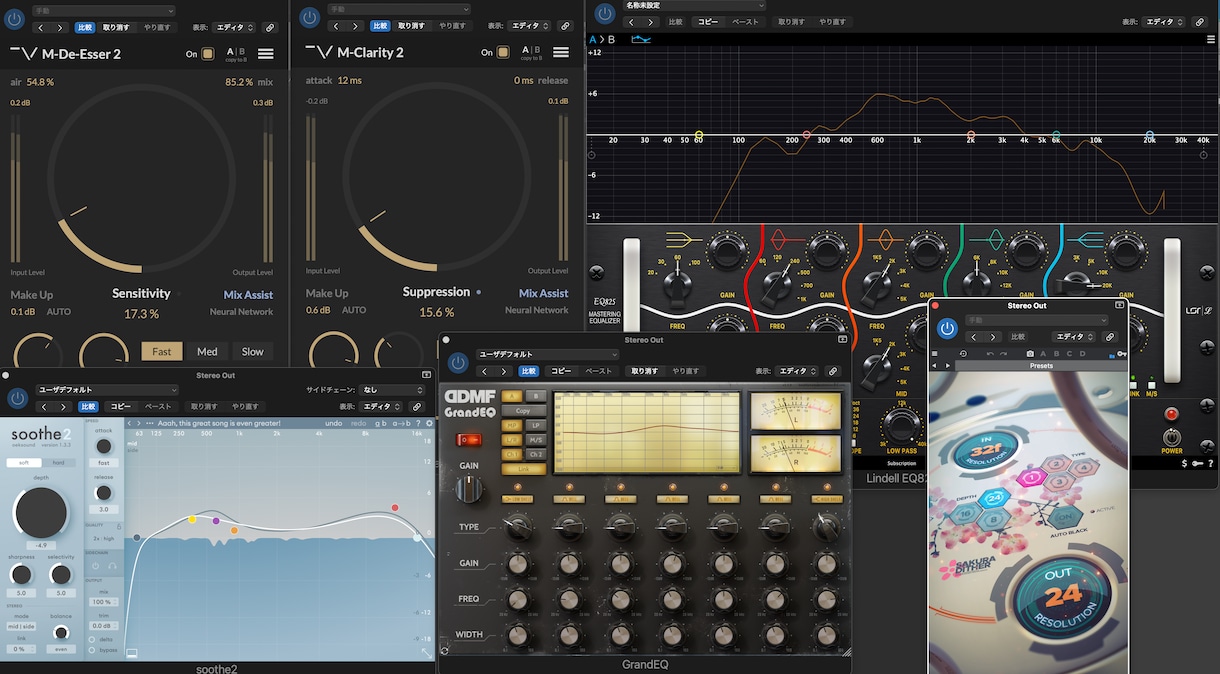Click the GrandEQ Link button
1220x674 pixels.
524,468
